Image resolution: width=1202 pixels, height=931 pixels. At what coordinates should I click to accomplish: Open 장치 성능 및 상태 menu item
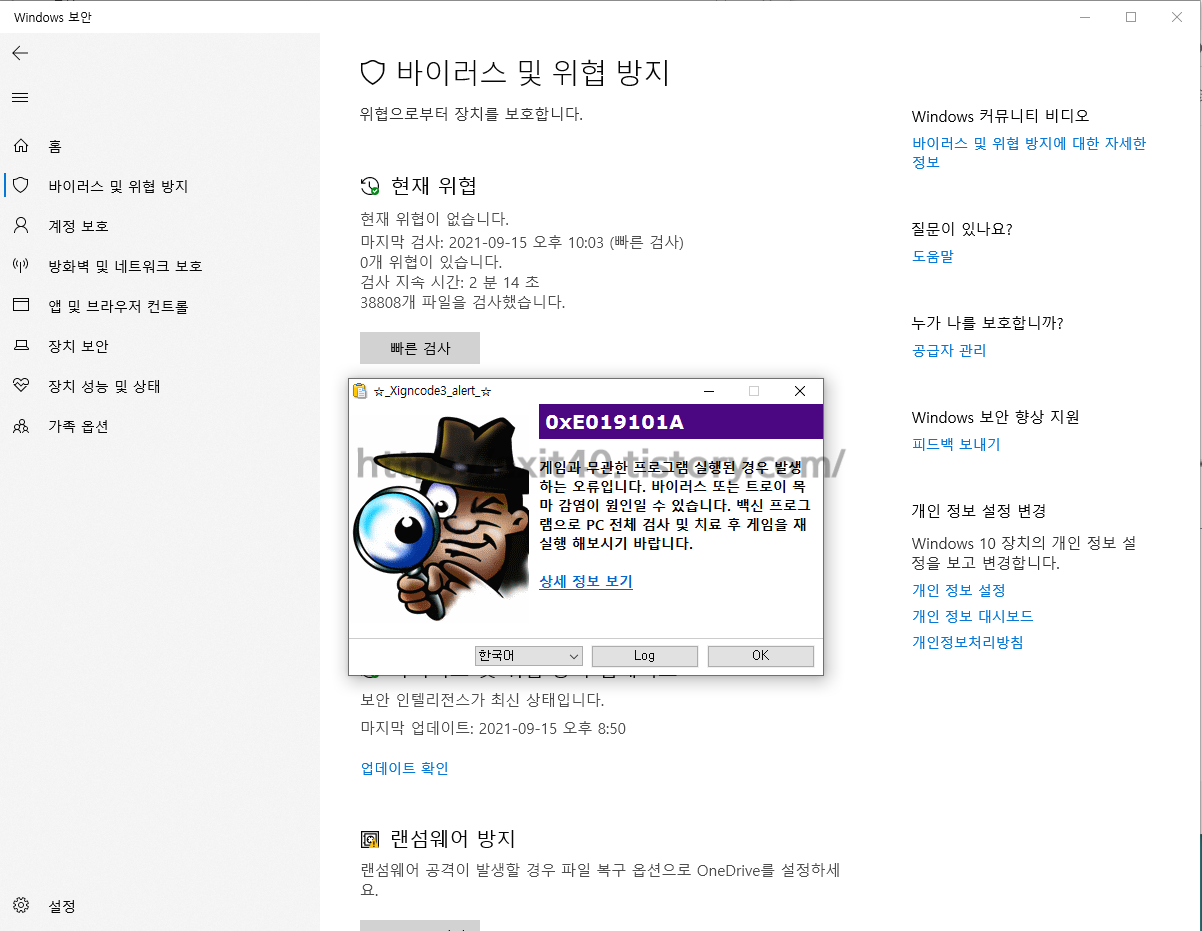click(x=104, y=386)
